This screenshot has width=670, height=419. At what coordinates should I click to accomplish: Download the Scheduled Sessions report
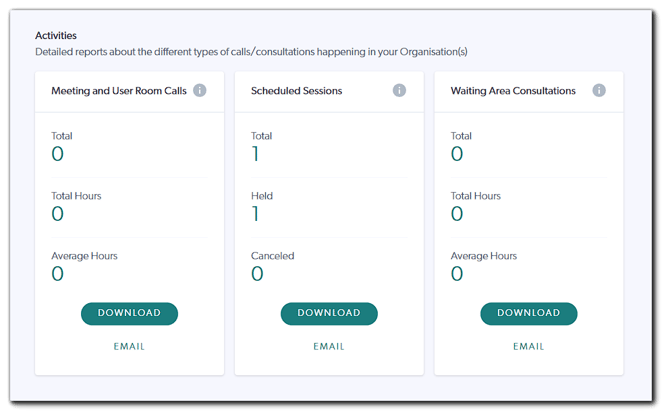point(329,313)
